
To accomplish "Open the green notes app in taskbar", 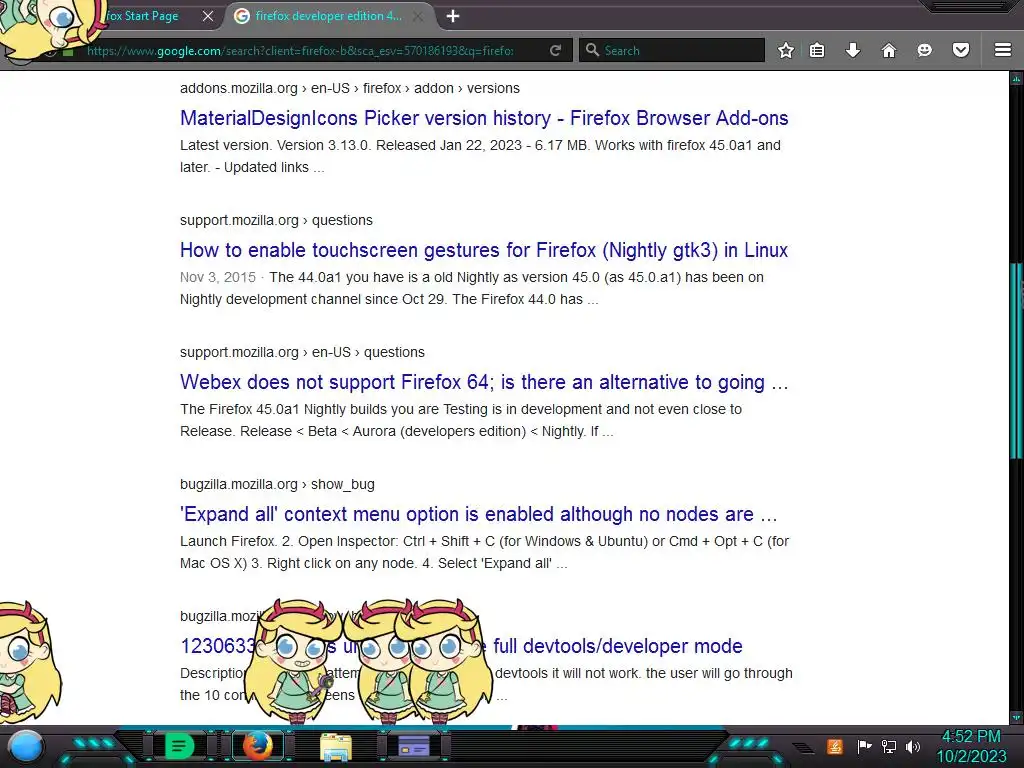I will 179,746.
